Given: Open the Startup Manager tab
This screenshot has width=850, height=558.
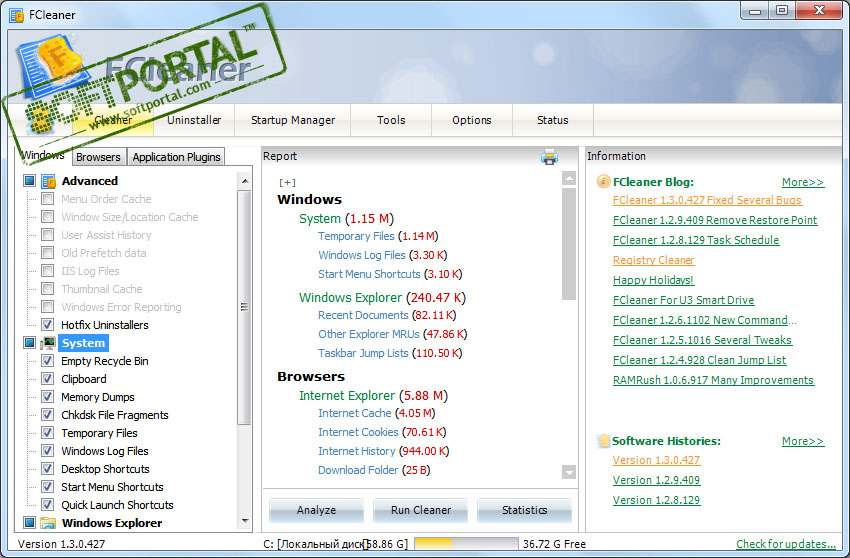Looking at the screenshot, I should (293, 120).
